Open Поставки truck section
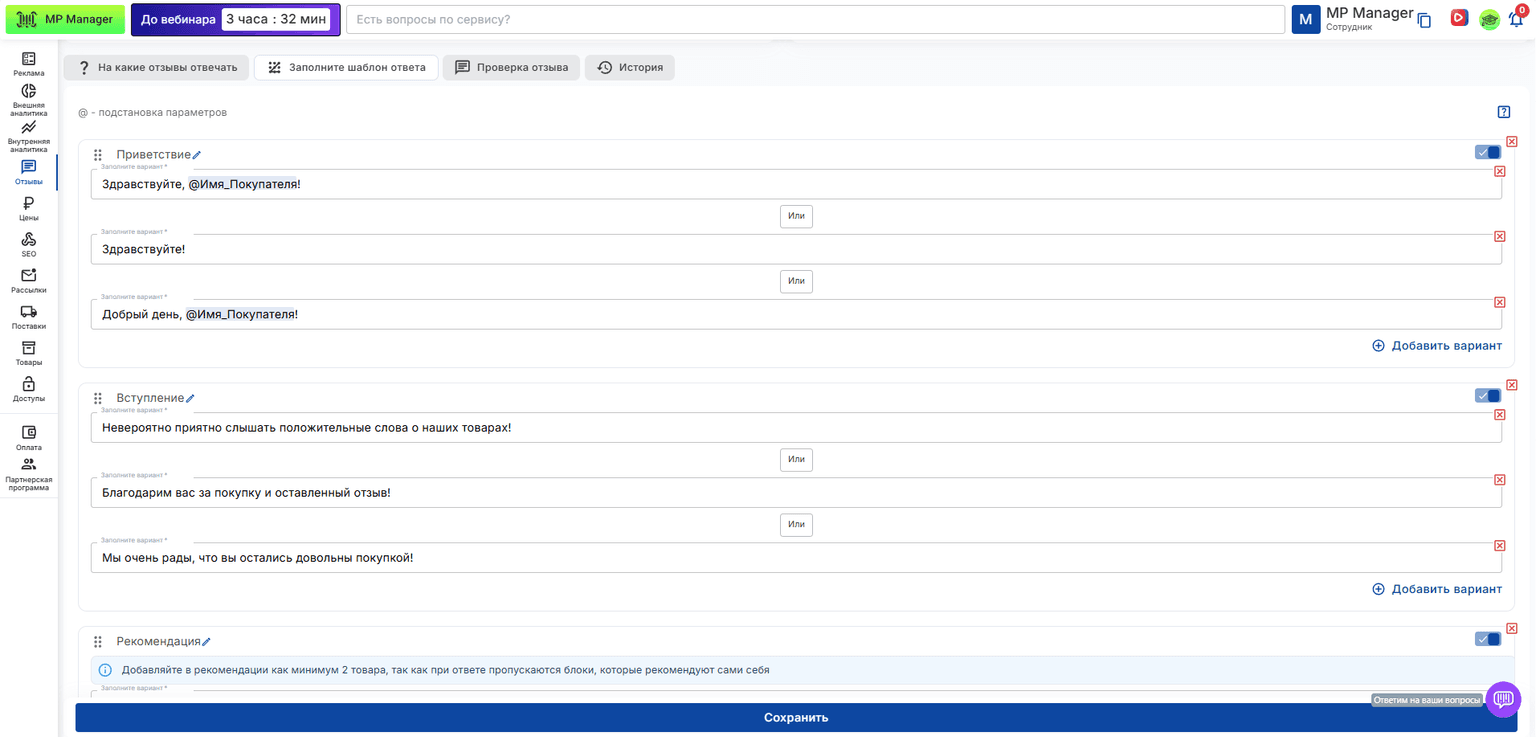The width and height of the screenshot is (1536, 737). coord(29,316)
